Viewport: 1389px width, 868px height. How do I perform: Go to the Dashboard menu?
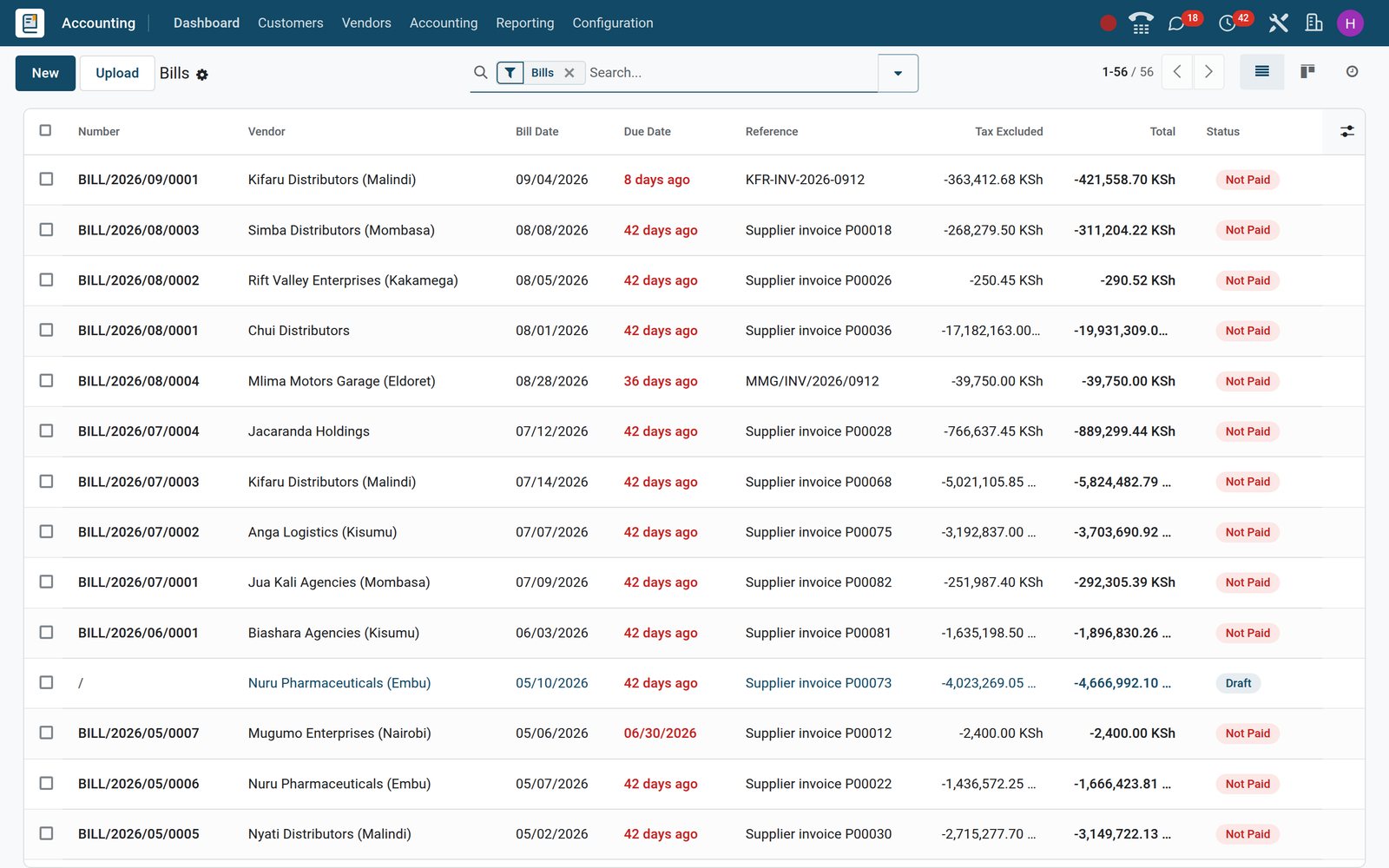[207, 23]
